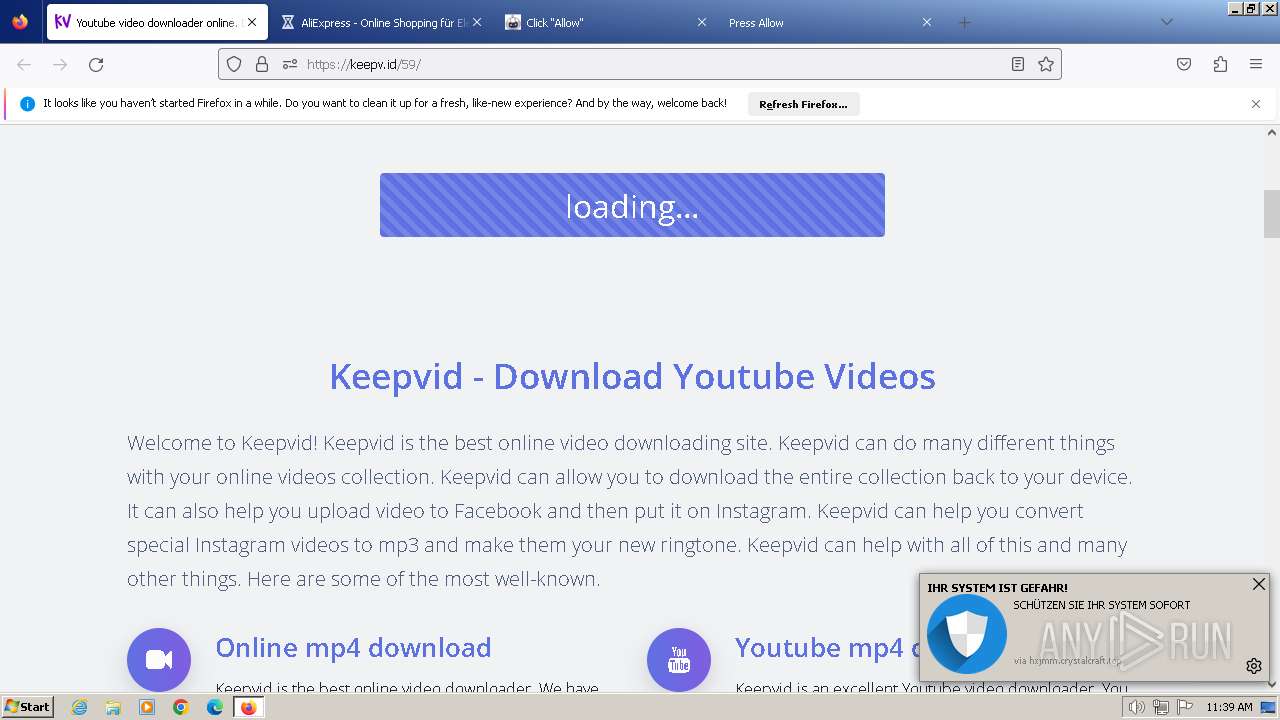Click the Keepvid - Download Youtube Videos heading
Viewport: 1280px width, 720px height.
(x=632, y=377)
